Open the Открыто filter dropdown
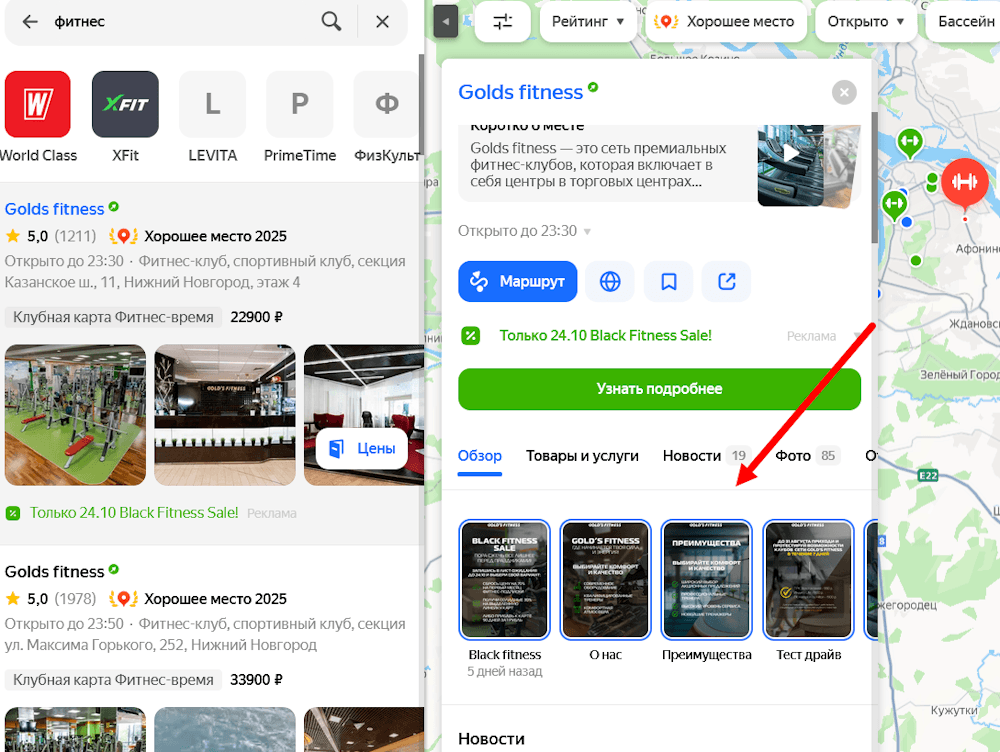This screenshot has width=1000, height=752. (865, 22)
